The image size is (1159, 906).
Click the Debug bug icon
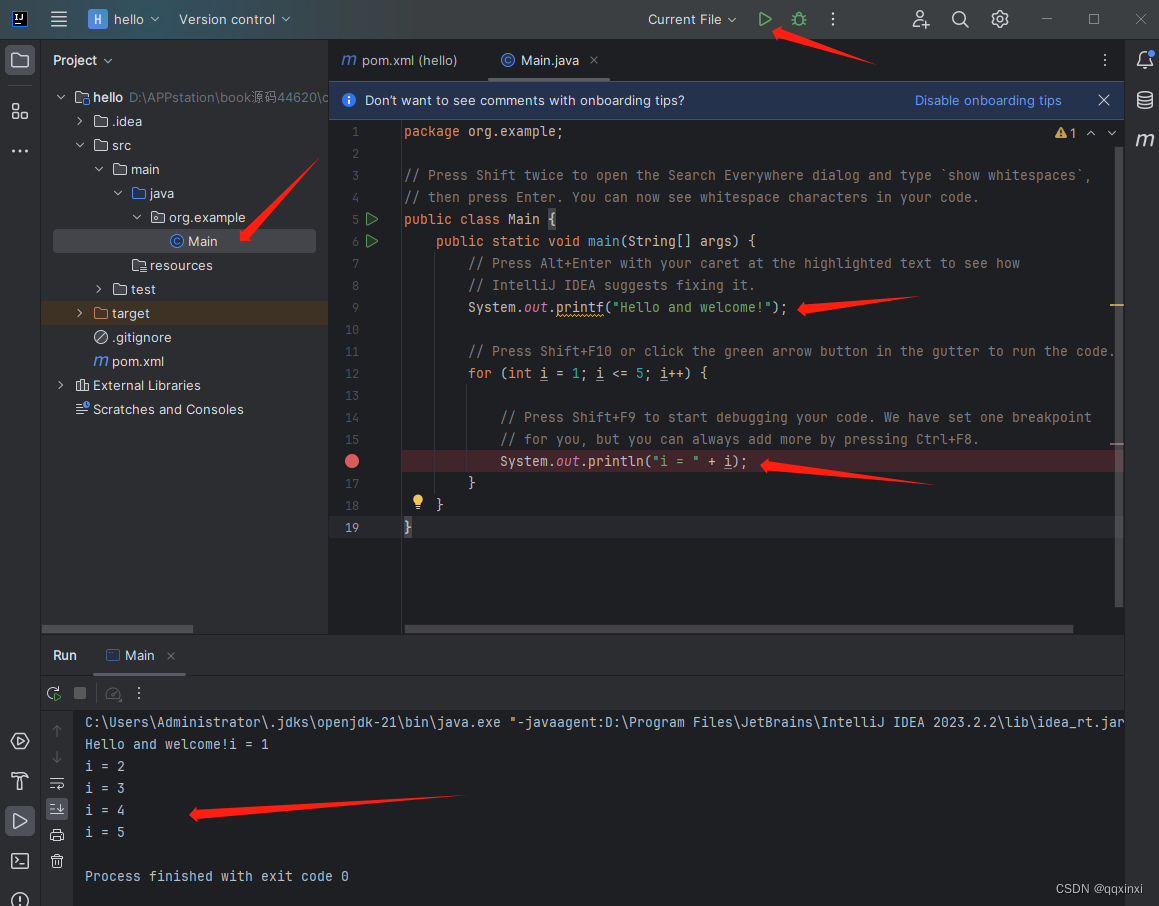[798, 19]
